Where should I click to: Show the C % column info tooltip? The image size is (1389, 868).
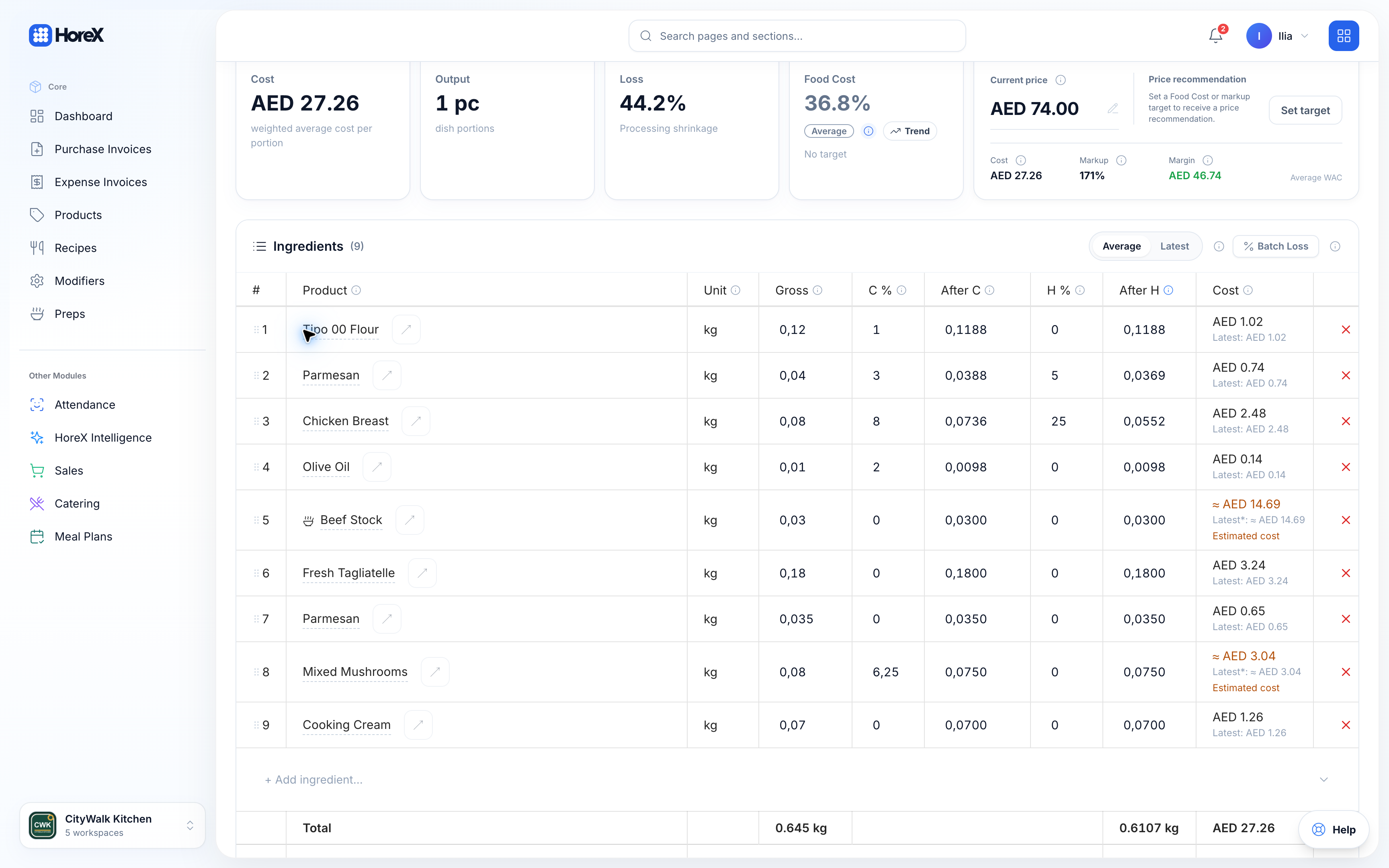pos(901,291)
